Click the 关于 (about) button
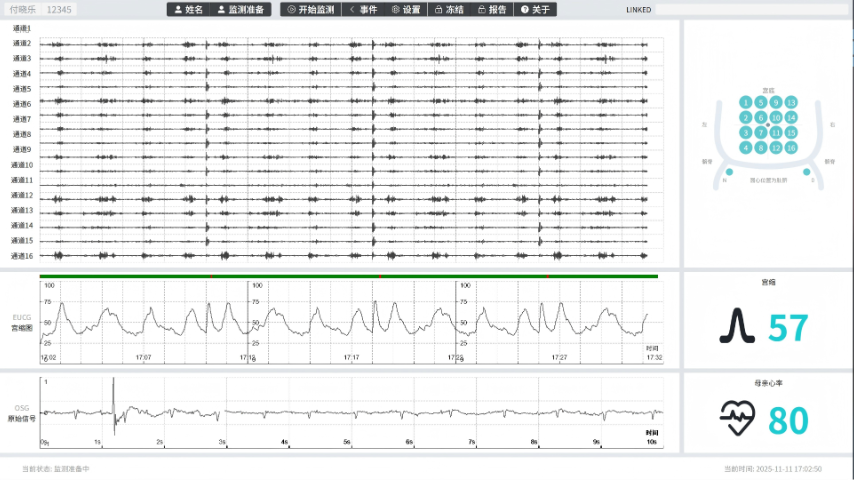The width and height of the screenshot is (854, 480). (x=535, y=9)
